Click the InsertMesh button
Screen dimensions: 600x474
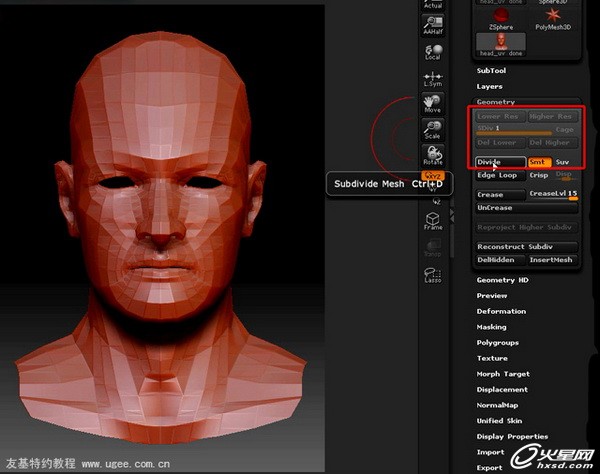click(x=553, y=260)
